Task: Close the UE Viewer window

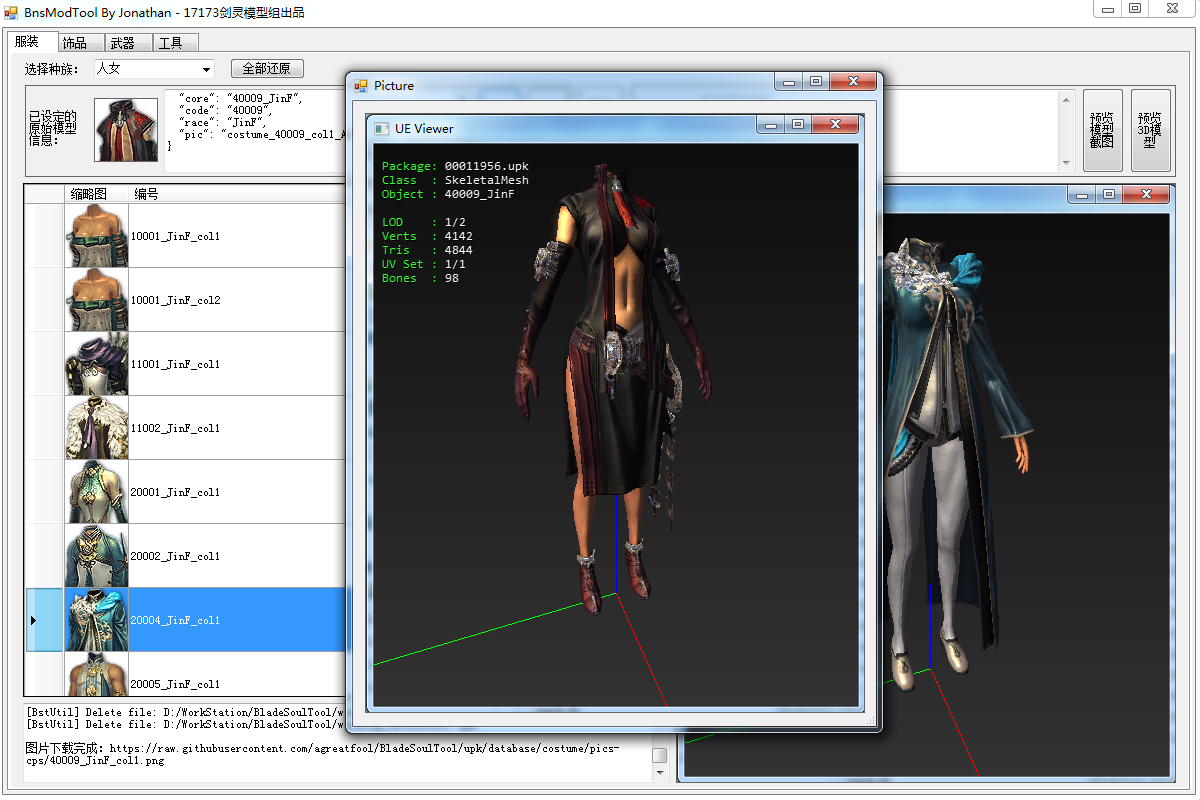Action: point(834,125)
